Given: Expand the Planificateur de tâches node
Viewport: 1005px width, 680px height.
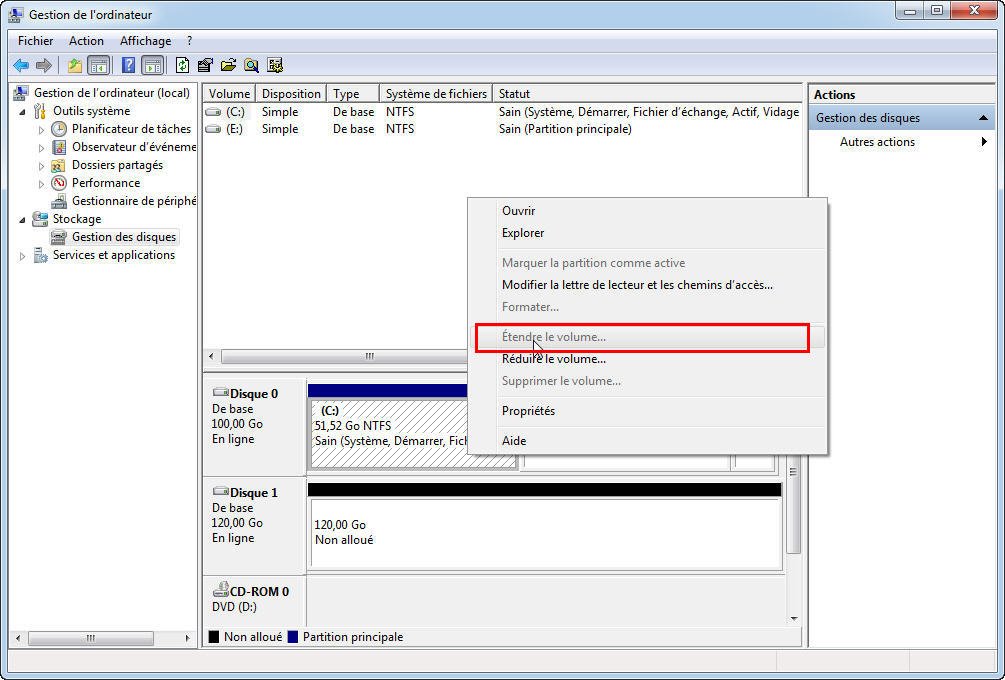Looking at the screenshot, I should coord(42,130).
